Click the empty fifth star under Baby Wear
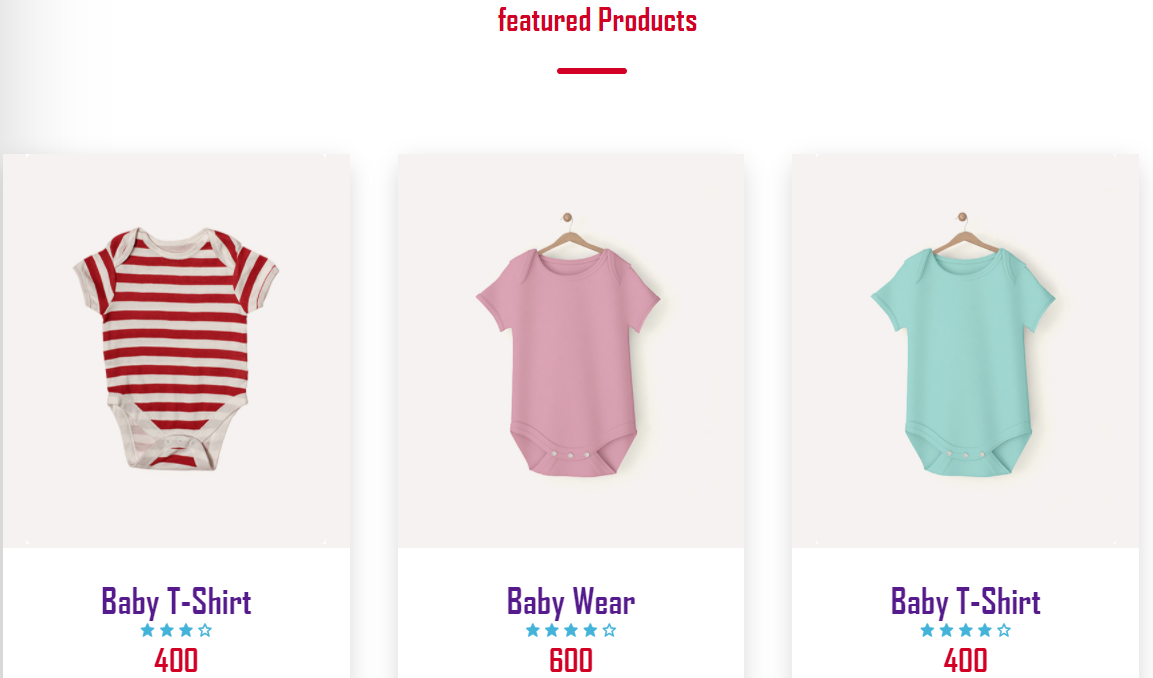Screen dimensions: 1153x678 coord(610,630)
